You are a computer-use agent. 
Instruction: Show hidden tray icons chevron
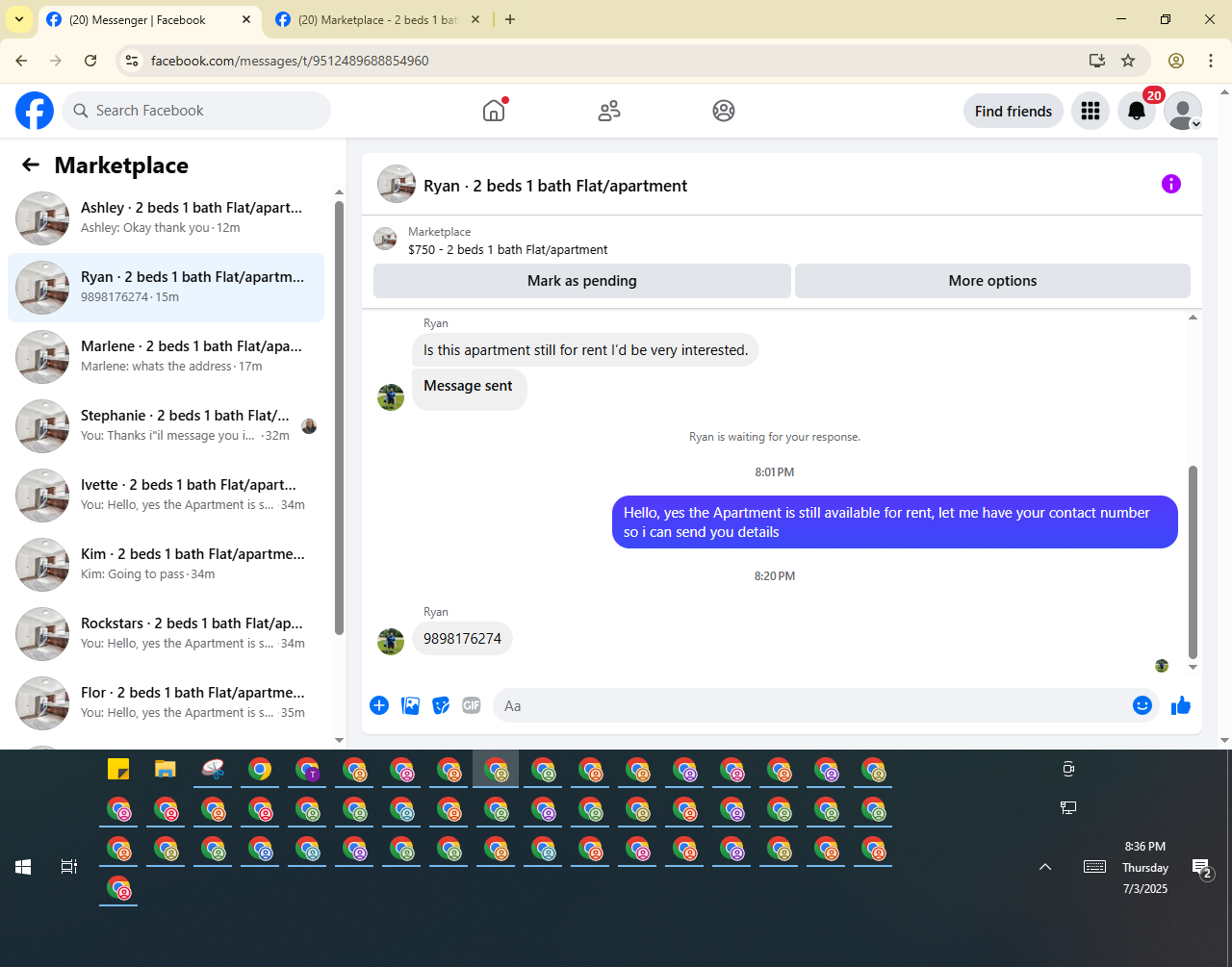(x=1045, y=867)
